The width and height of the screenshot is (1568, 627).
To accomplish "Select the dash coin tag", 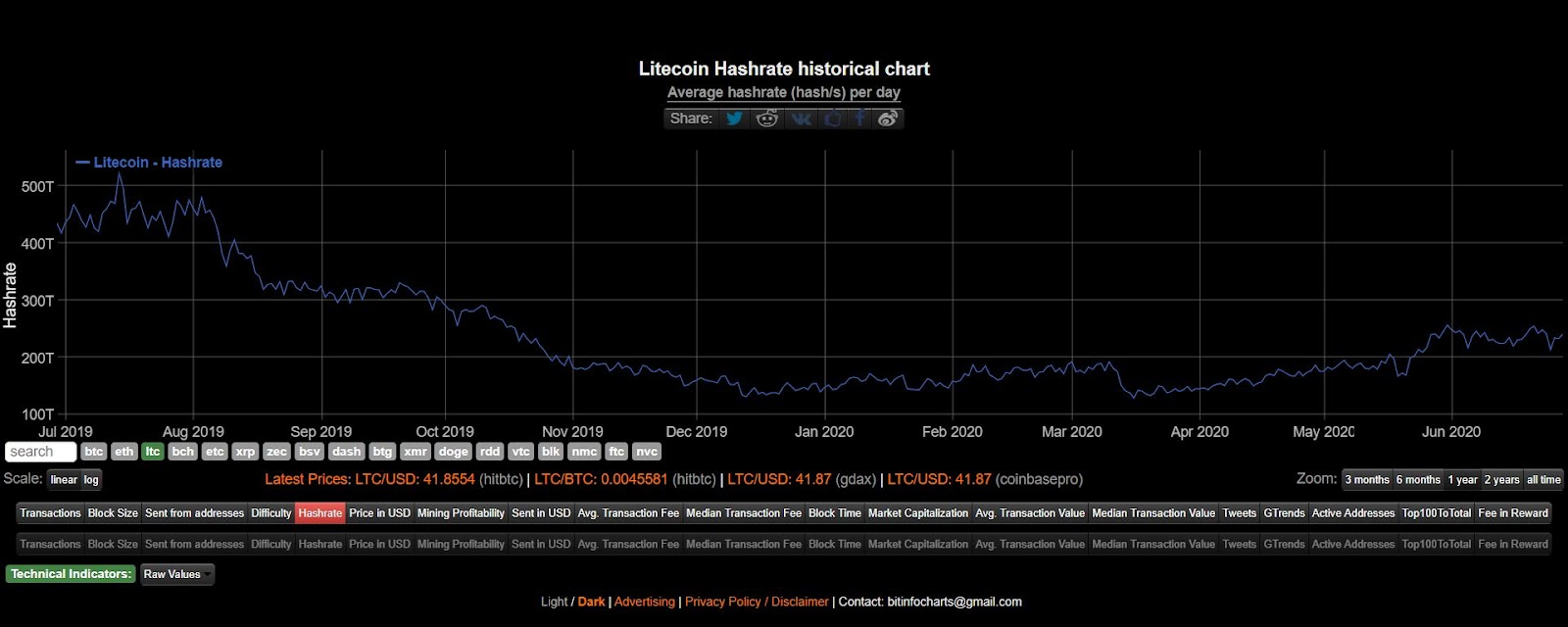I will [x=346, y=452].
